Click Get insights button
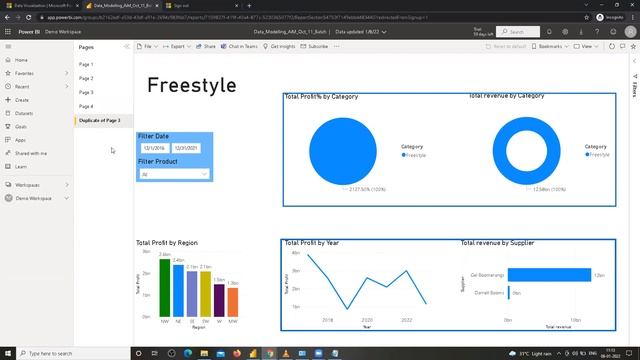Image resolution: width=640 pixels, height=360 pixels. 279,47
